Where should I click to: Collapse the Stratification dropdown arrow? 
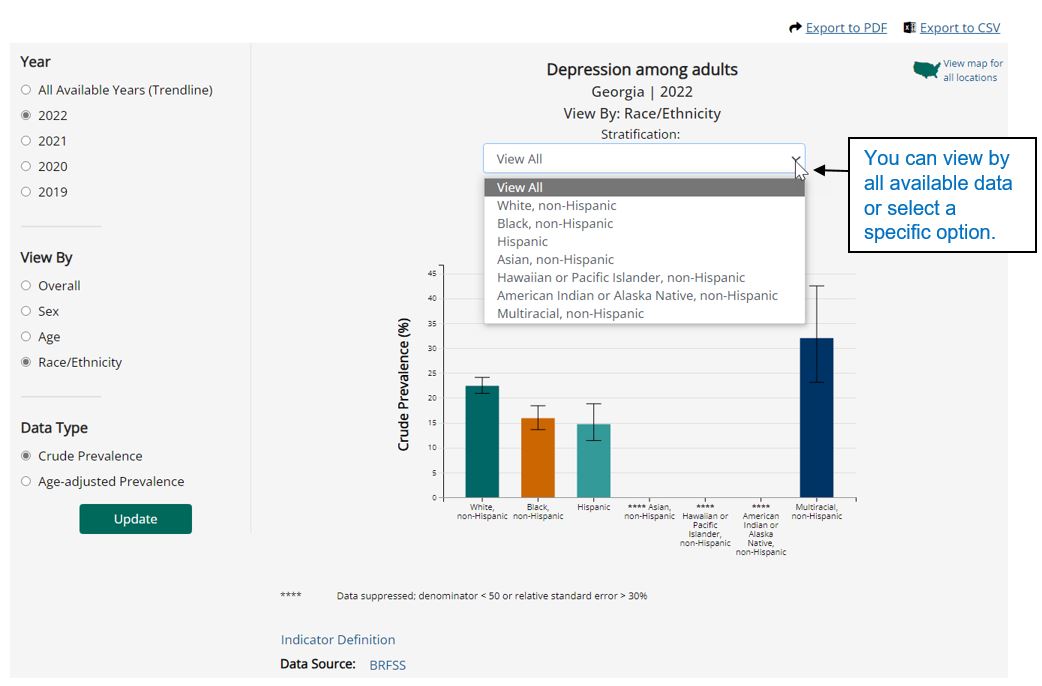pos(796,160)
